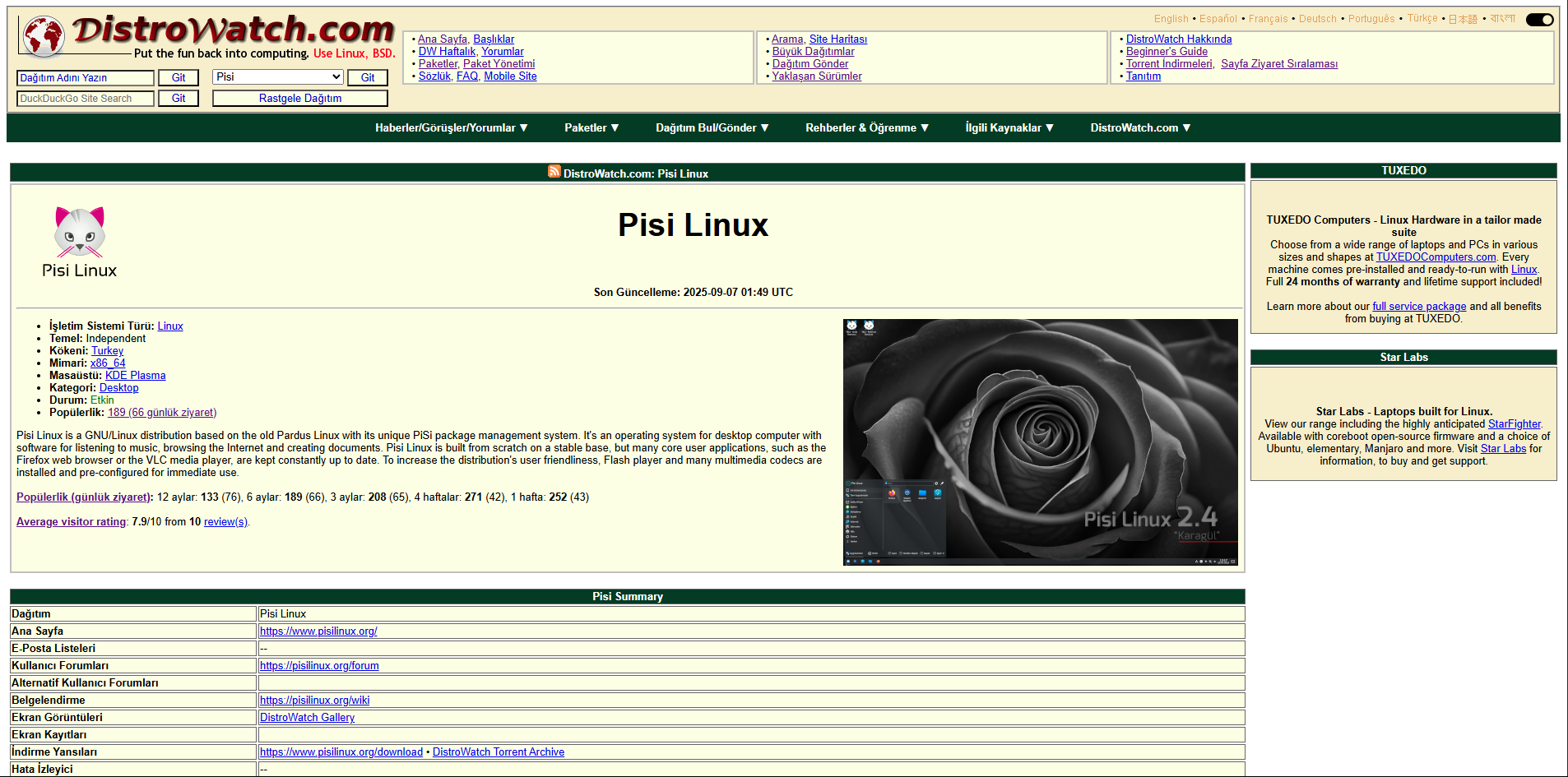This screenshot has width=1568, height=777.
Task: Open the Paket Yönetimi link
Action: (x=499, y=63)
